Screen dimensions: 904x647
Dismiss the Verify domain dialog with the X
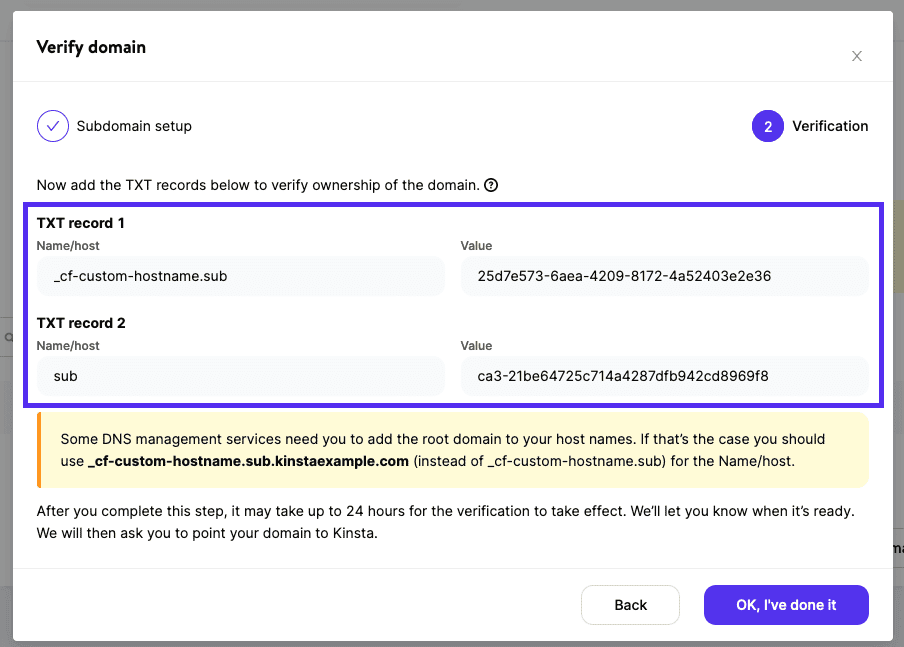(x=857, y=56)
